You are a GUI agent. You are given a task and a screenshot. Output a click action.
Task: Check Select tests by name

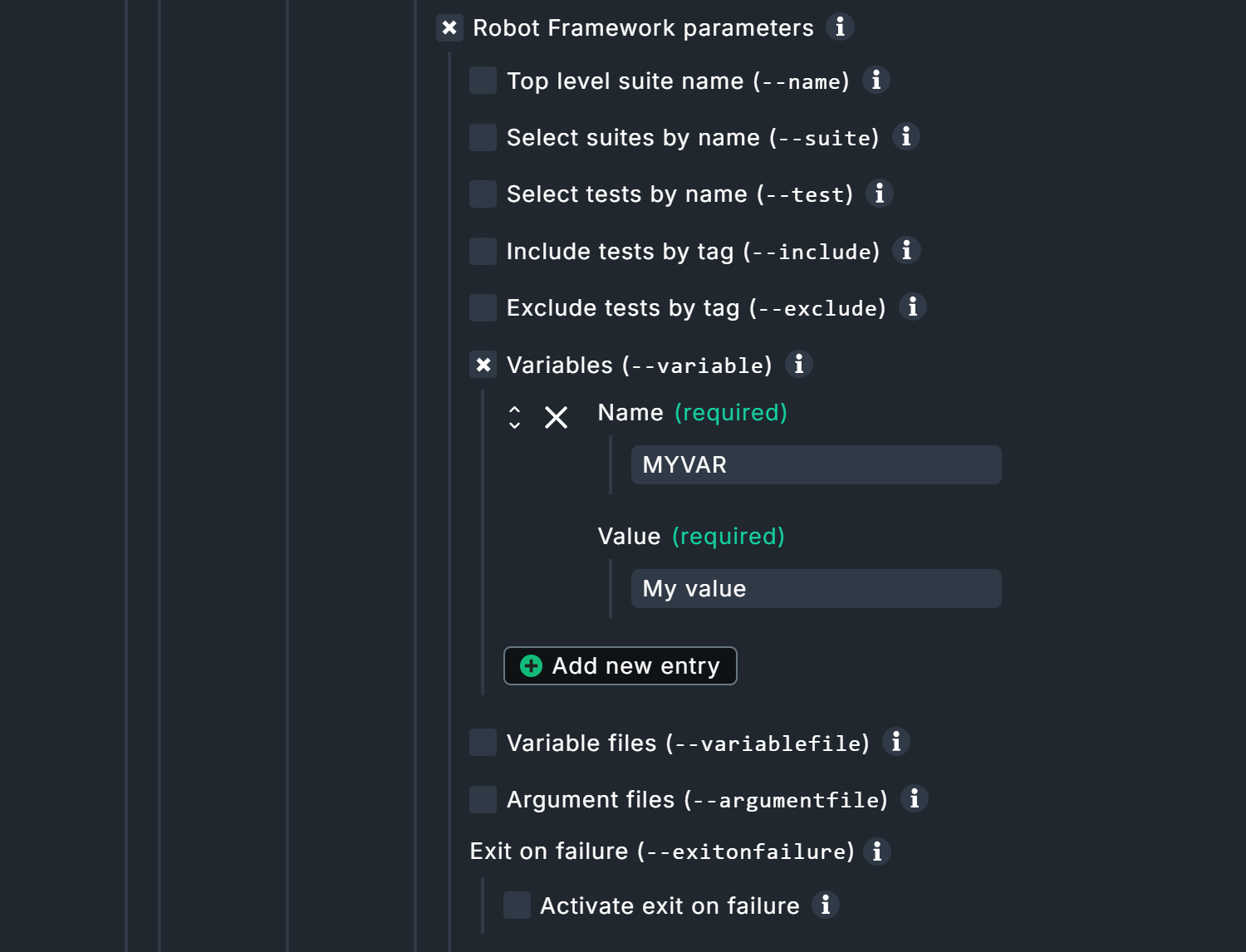pyautogui.click(x=482, y=194)
